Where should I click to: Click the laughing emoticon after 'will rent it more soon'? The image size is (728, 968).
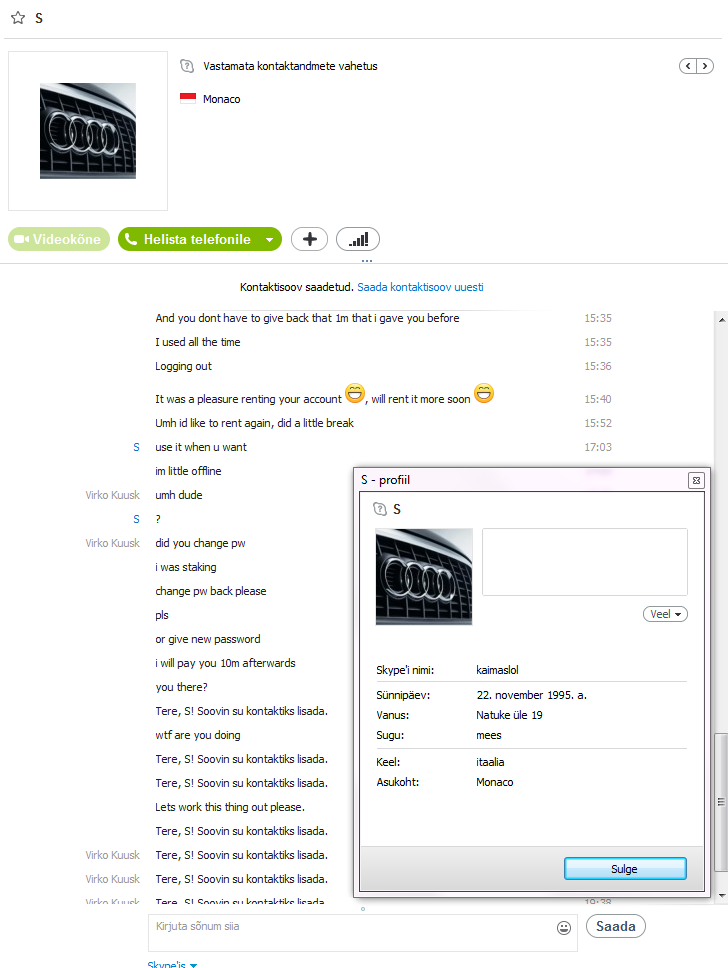tap(484, 393)
